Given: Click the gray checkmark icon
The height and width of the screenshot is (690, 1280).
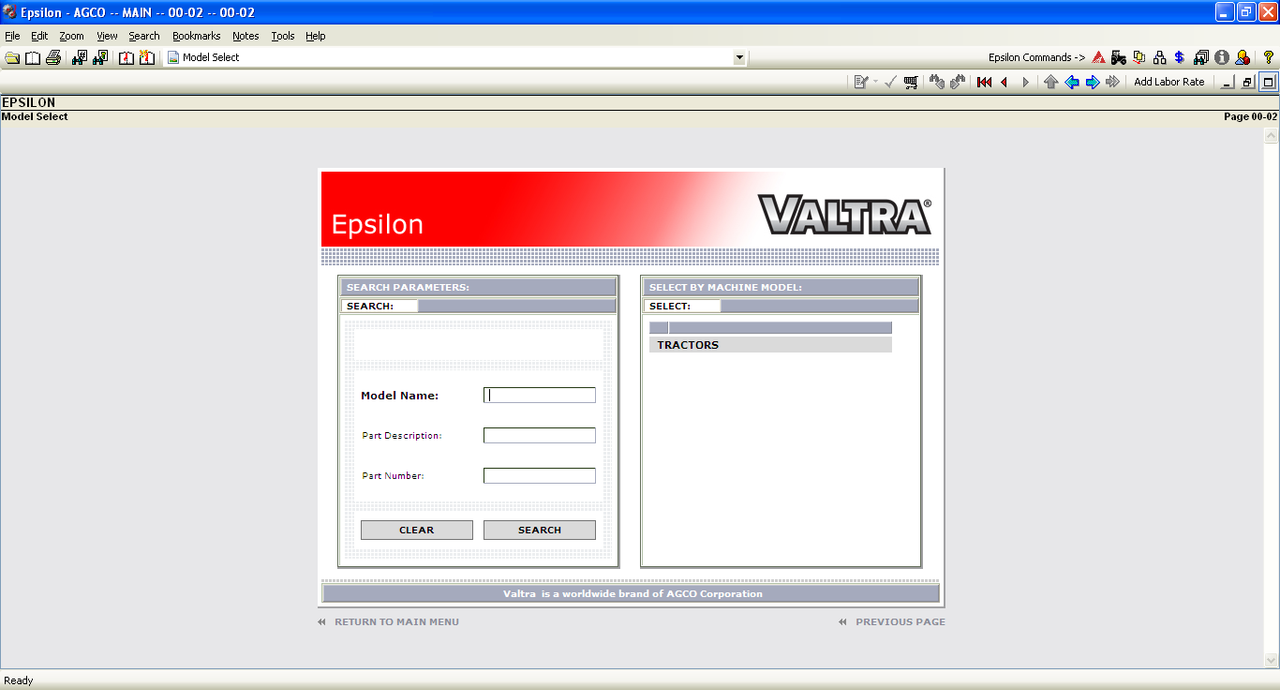Looking at the screenshot, I should point(891,82).
